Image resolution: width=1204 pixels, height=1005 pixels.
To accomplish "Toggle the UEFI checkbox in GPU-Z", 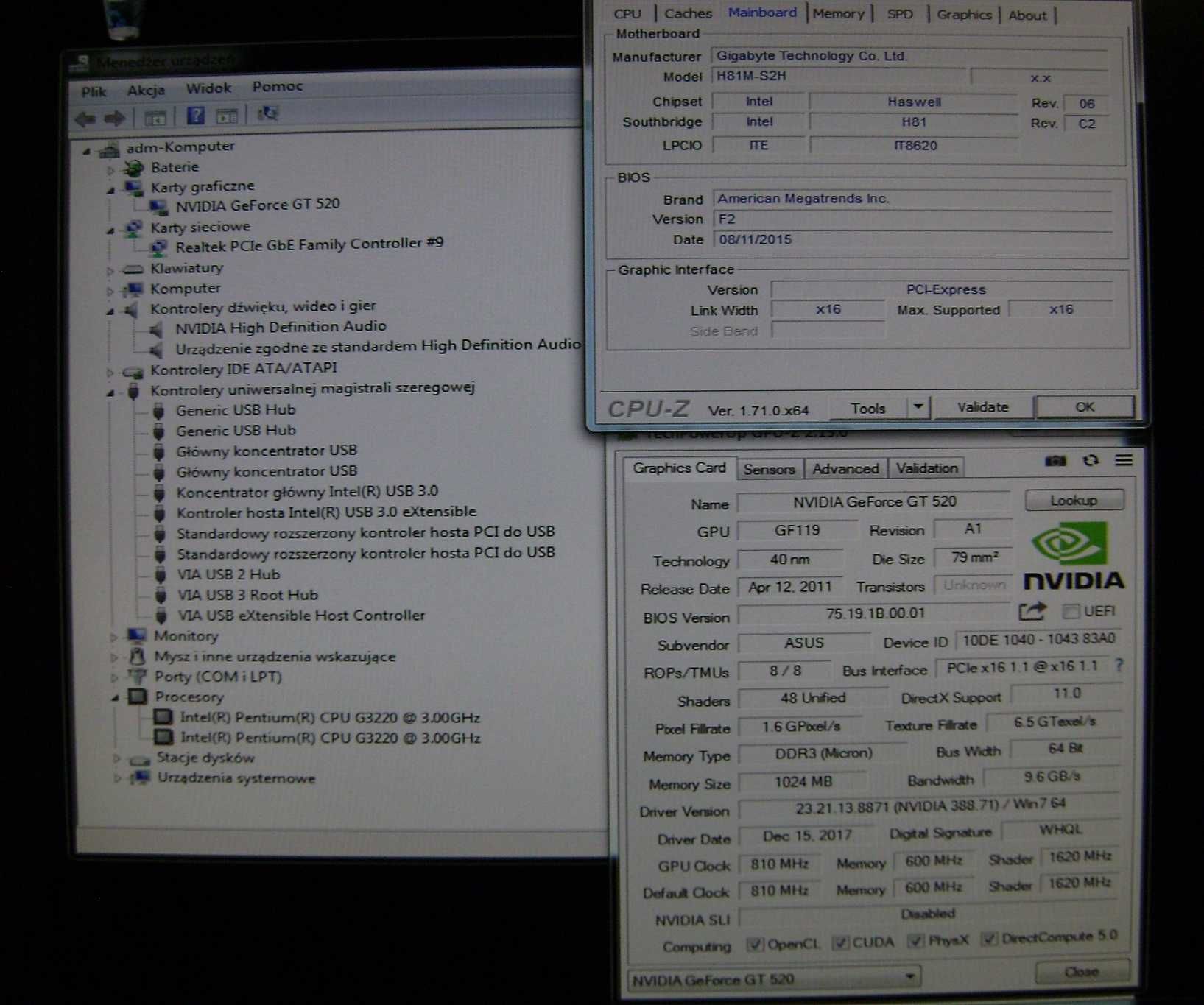I will click(1071, 611).
